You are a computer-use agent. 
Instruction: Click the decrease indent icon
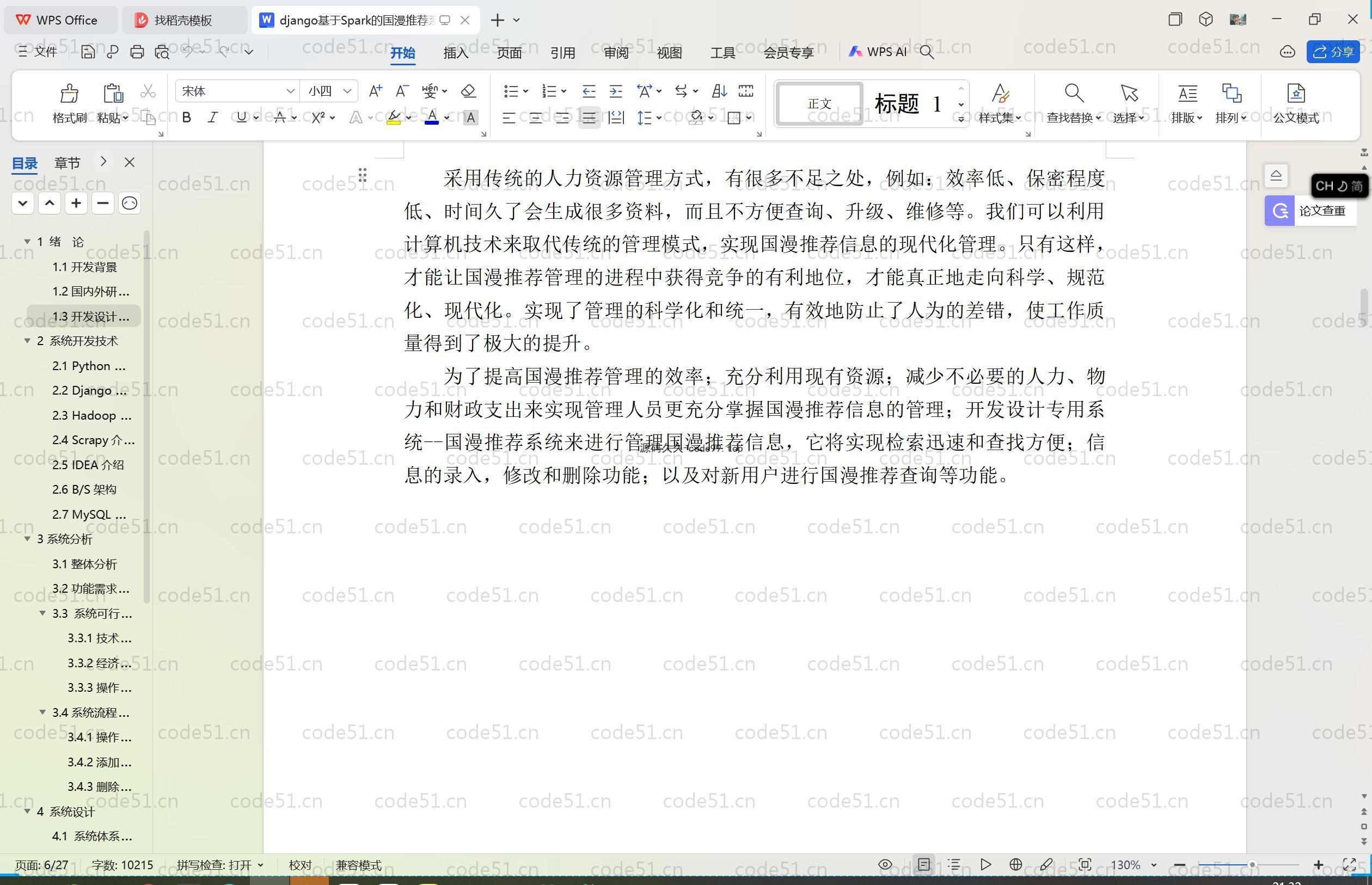point(588,91)
